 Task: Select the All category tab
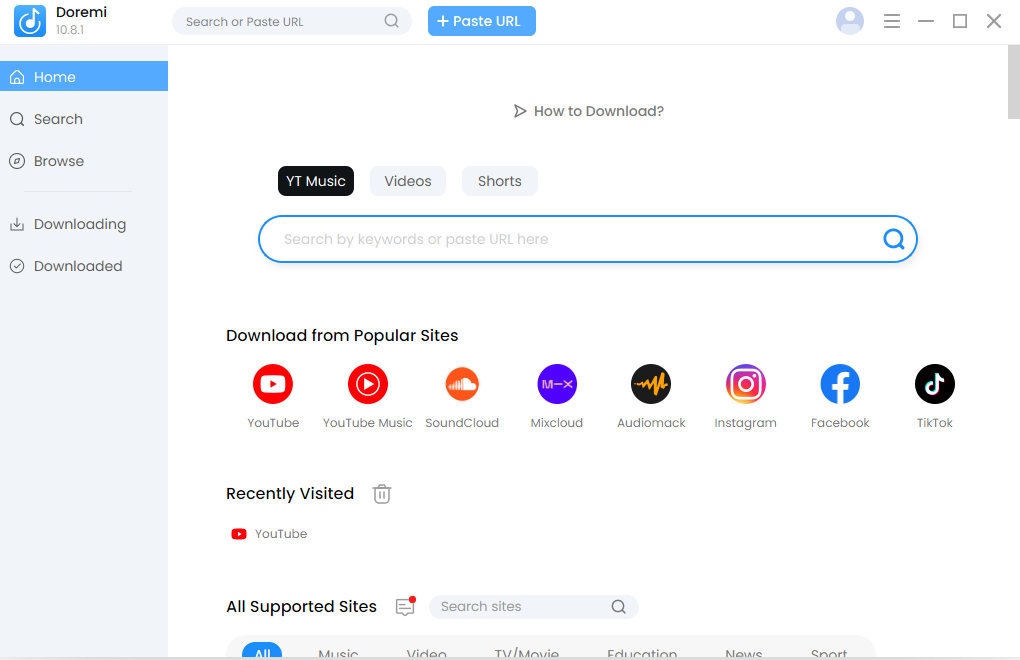click(x=262, y=651)
